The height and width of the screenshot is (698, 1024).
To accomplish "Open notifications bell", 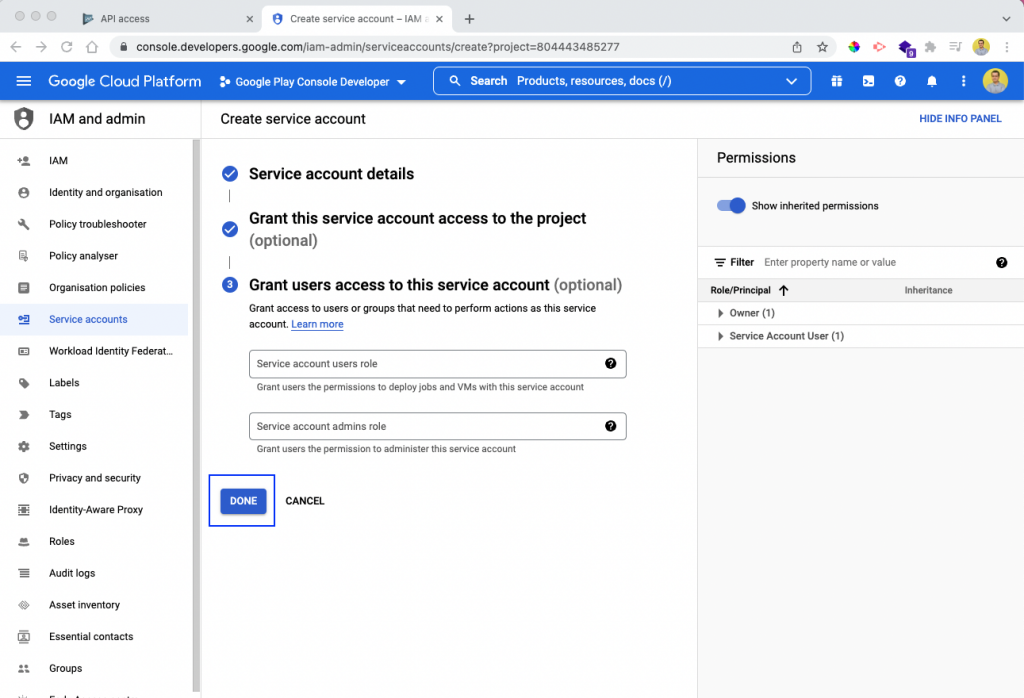I will point(932,81).
